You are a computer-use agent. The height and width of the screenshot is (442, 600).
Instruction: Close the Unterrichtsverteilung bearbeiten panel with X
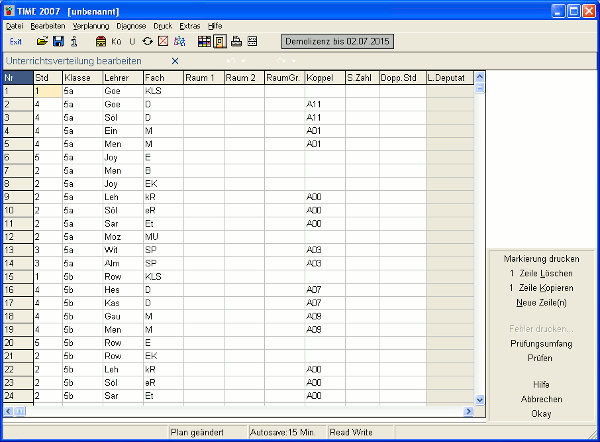(x=175, y=61)
